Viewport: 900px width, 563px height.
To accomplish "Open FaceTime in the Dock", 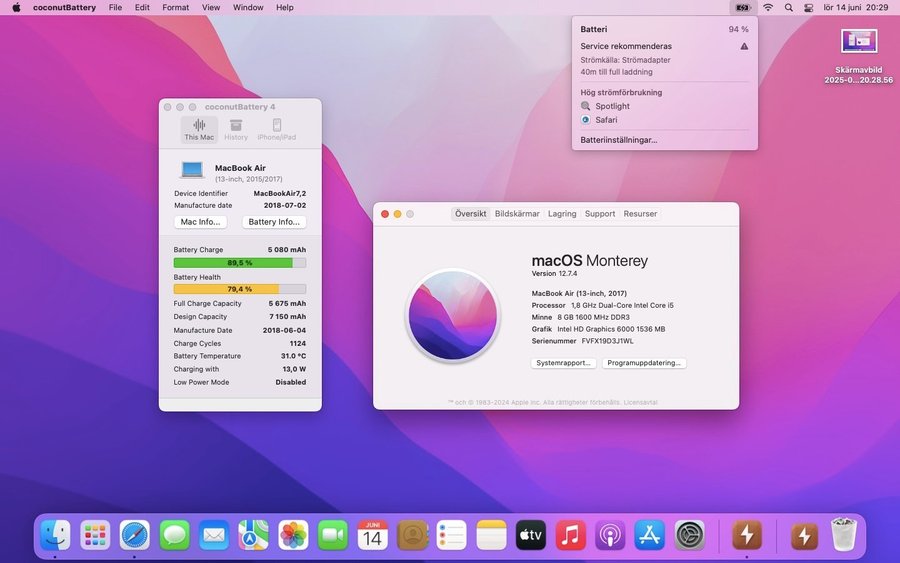I will 333,535.
